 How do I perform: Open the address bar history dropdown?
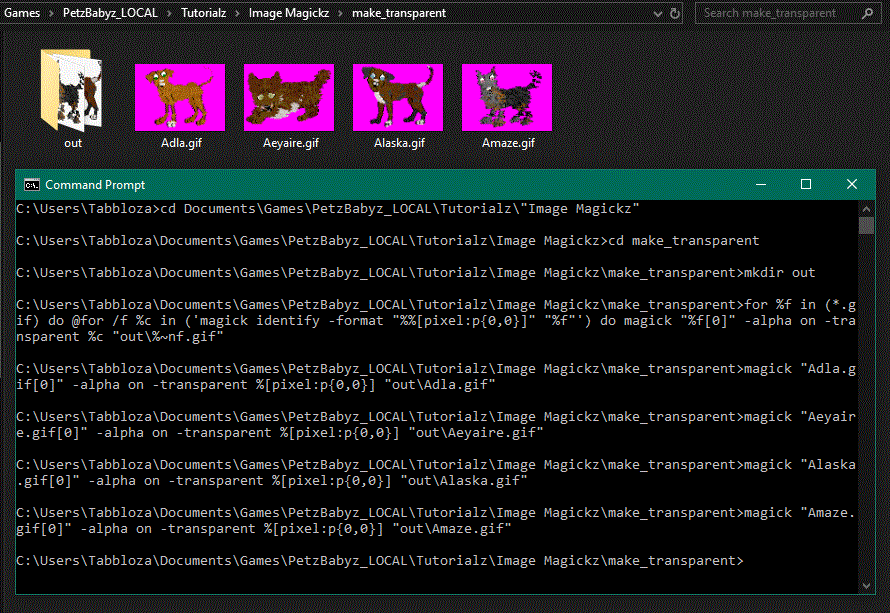656,14
